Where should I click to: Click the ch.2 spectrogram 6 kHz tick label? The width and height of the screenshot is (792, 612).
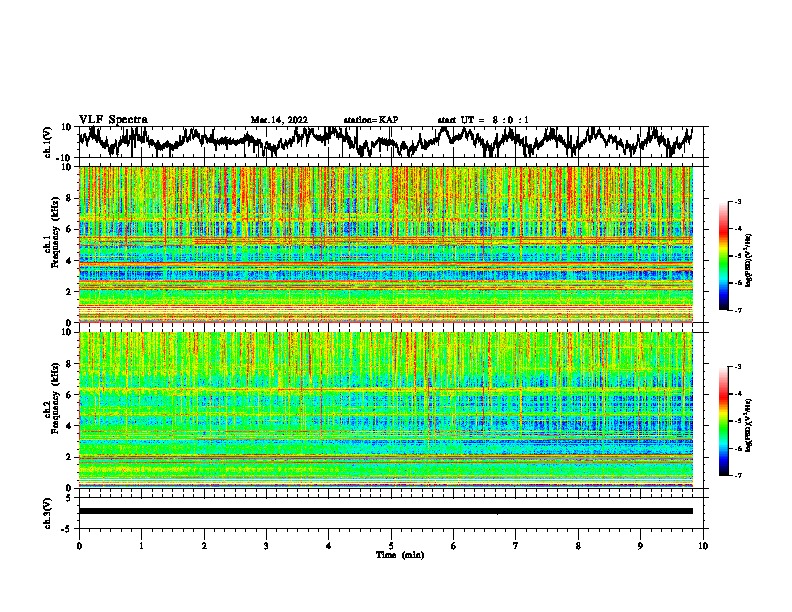[70, 395]
